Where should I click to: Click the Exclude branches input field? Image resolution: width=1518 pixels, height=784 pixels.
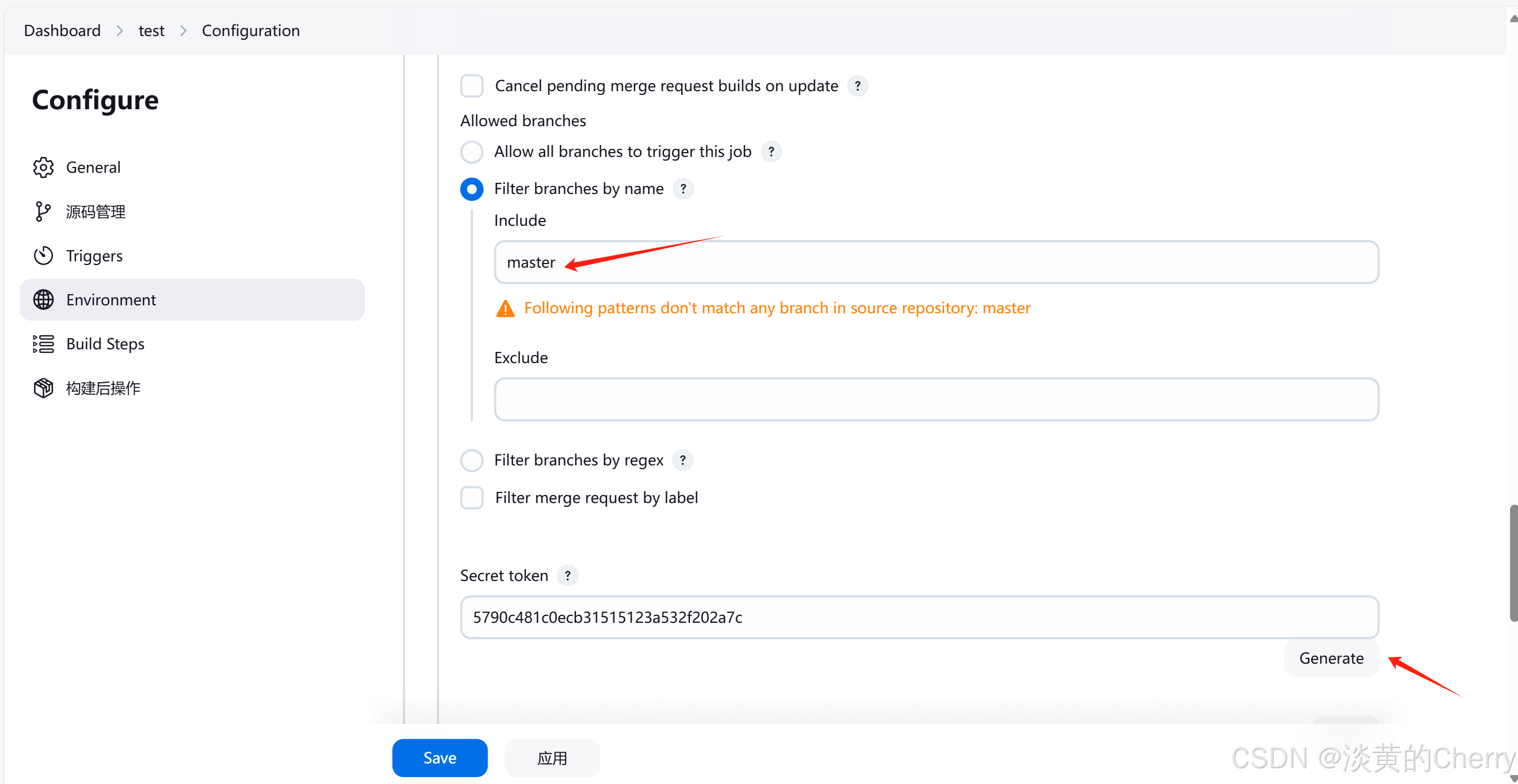click(x=936, y=399)
